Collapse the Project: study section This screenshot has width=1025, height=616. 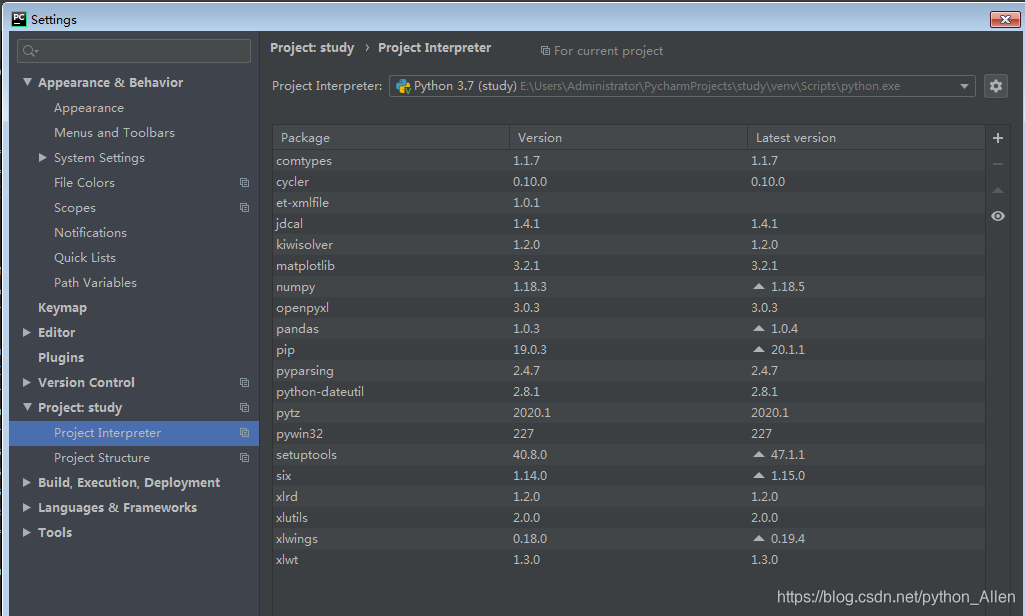(27, 407)
